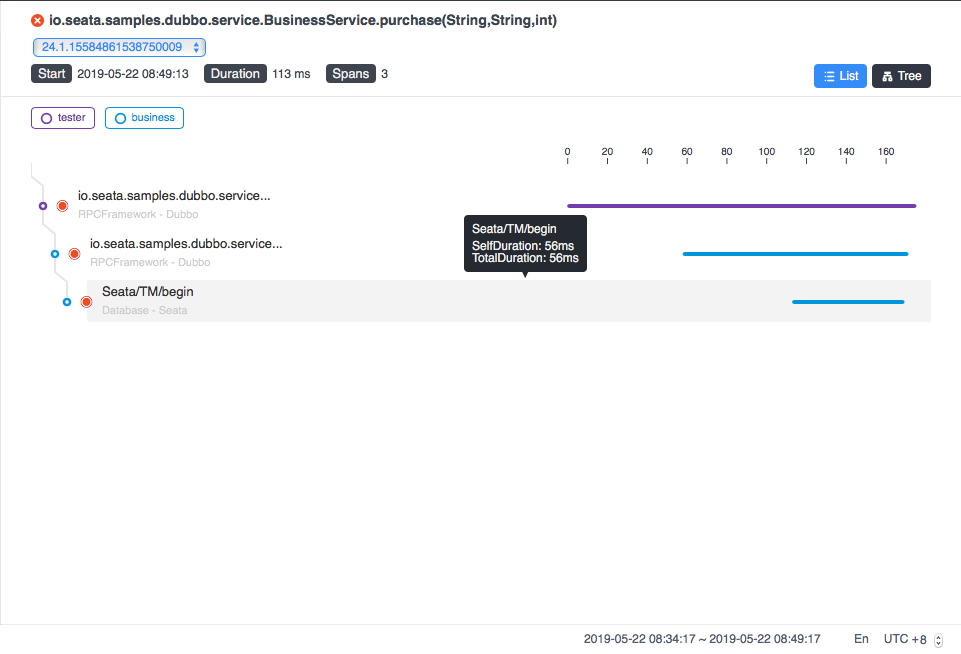Click the Seata/TM/begin duration bar

[848, 302]
